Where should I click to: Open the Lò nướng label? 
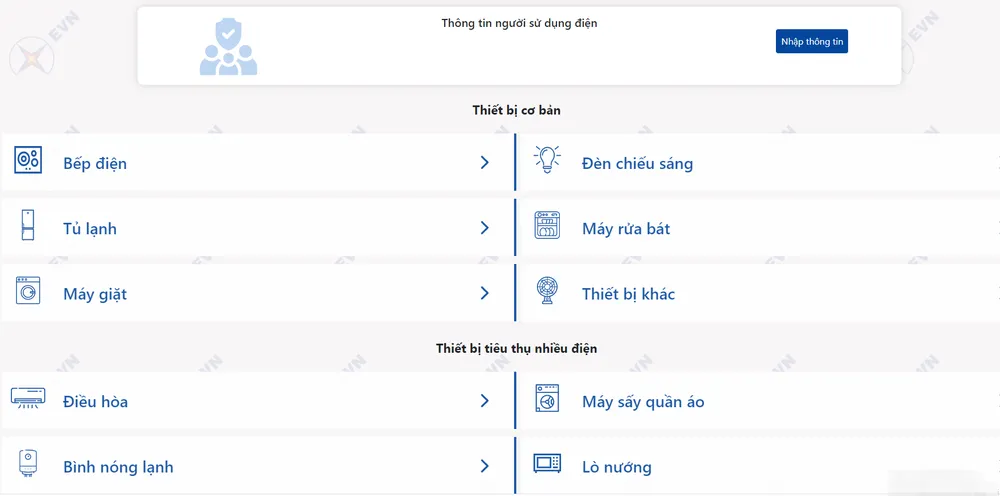click(x=617, y=467)
